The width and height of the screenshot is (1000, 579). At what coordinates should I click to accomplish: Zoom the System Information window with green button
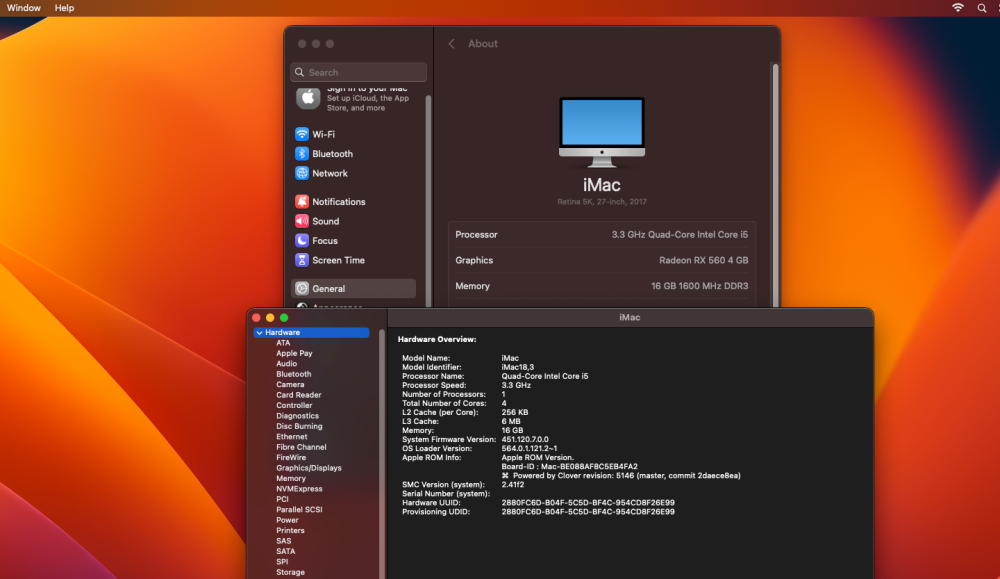pyautogui.click(x=284, y=318)
